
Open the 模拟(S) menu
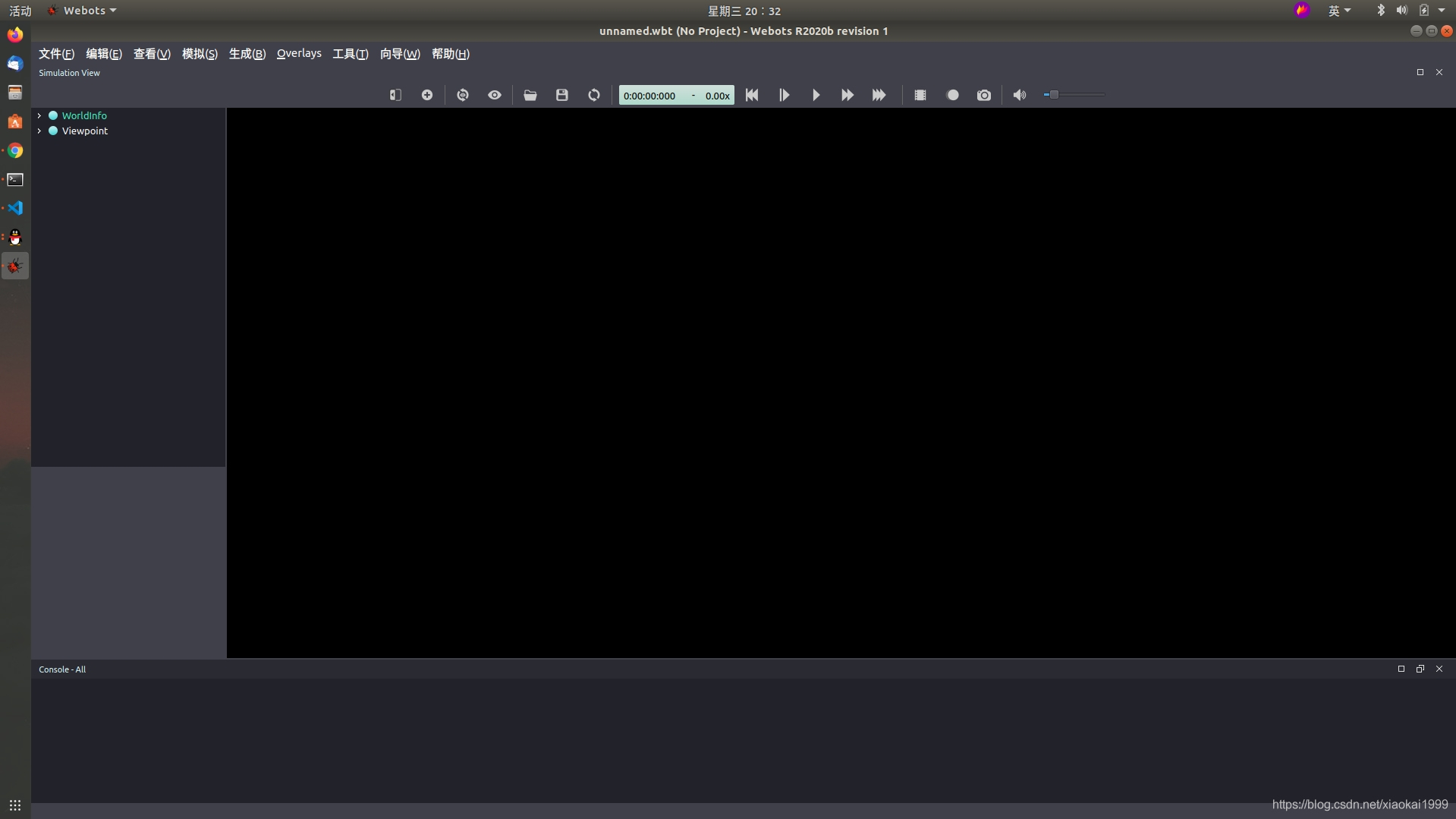coord(200,54)
